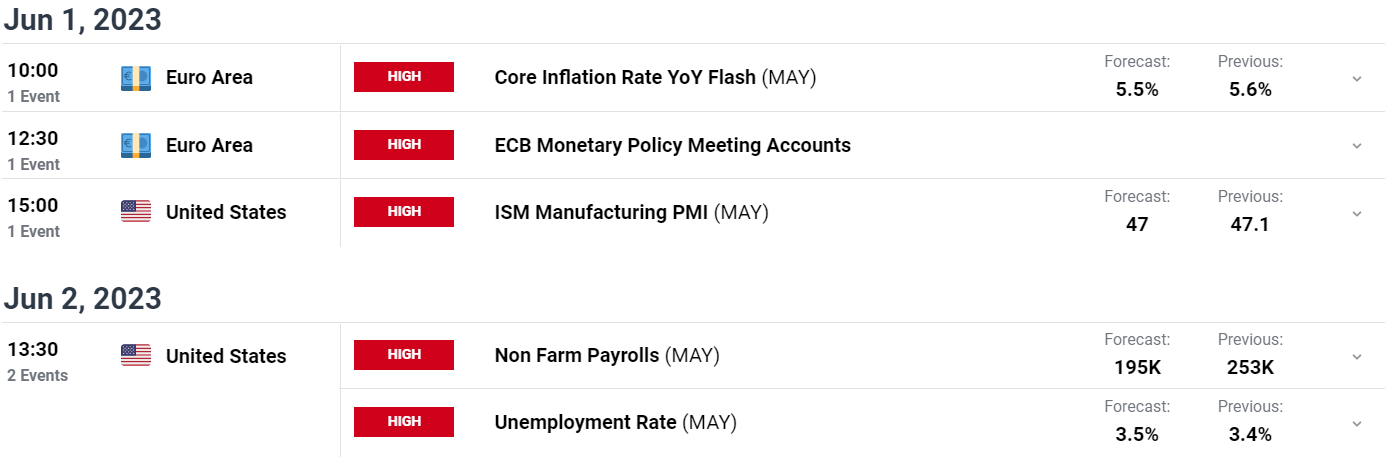Click the Euro banknote icon at 10:00
Screen dimensions: 1385x460
point(136,78)
